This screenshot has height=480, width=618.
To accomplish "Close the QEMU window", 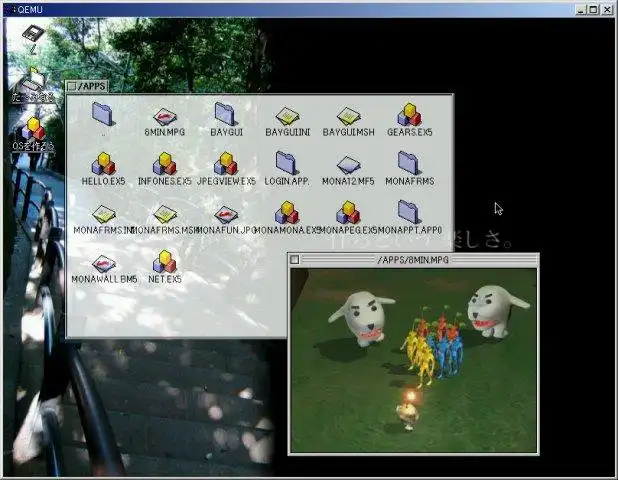I will coord(607,9).
